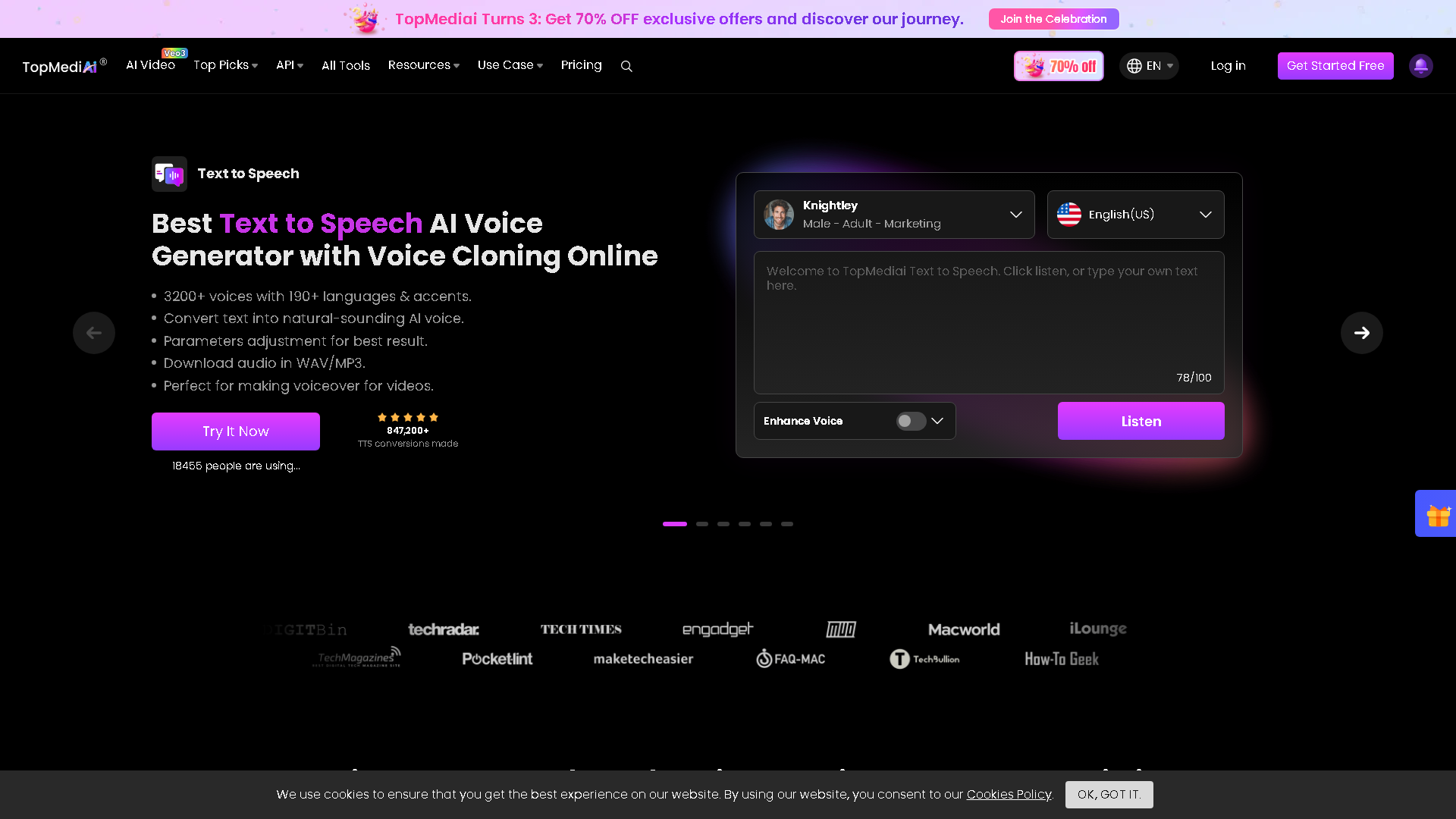The image size is (1456, 819).
Task: Click the five-star rating icons
Action: [408, 417]
